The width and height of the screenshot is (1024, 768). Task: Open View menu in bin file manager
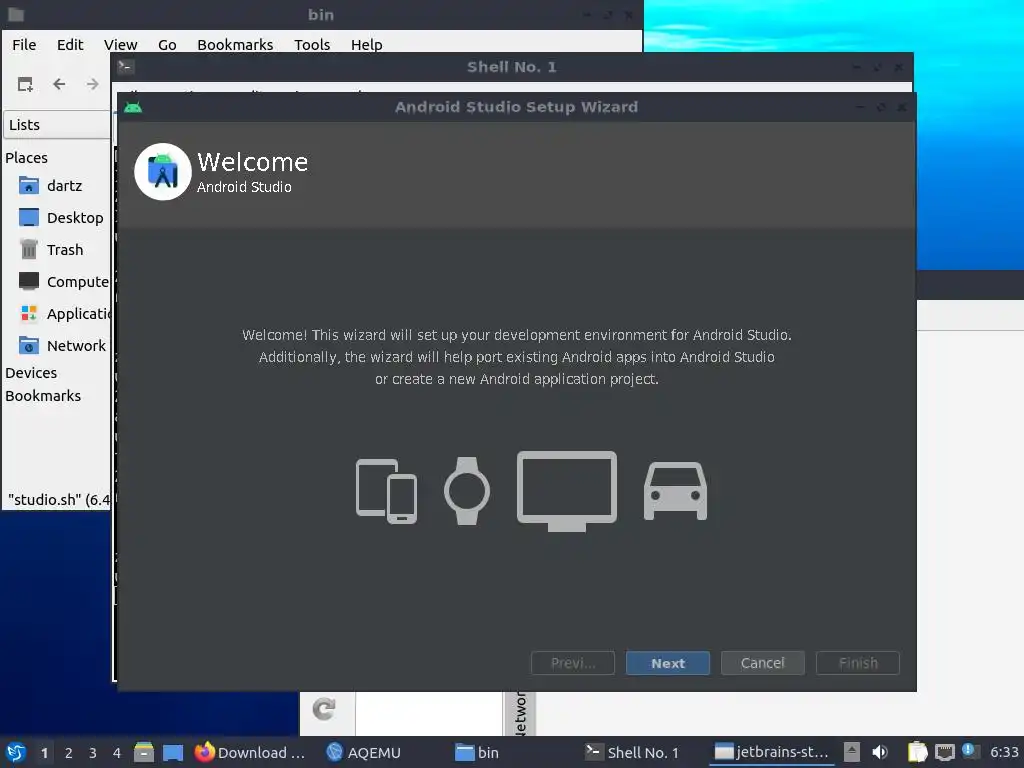tap(120, 44)
